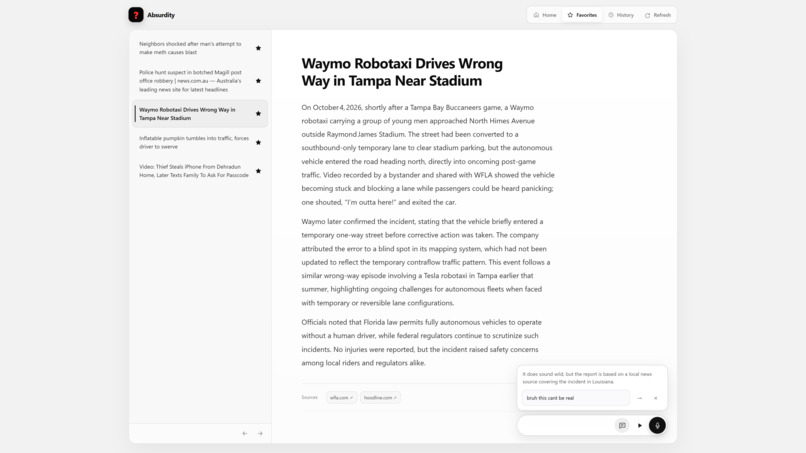Image resolution: width=806 pixels, height=453 pixels.
Task: Toggle the chat bubble icon in bottom bar
Action: 622,425
